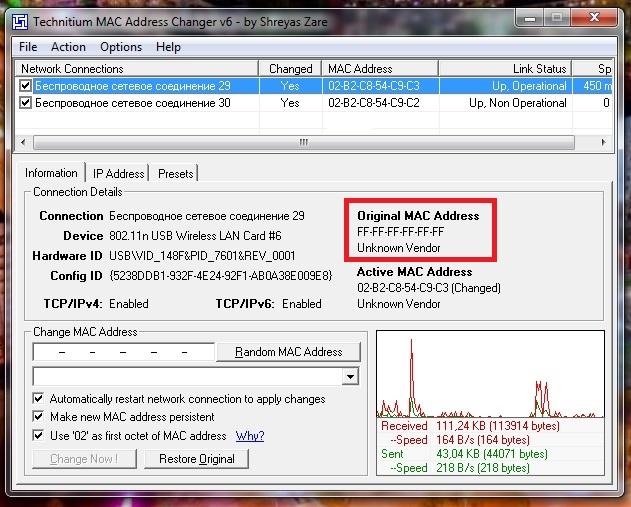Open the File menu
This screenshot has width=631, height=507.
[28, 47]
